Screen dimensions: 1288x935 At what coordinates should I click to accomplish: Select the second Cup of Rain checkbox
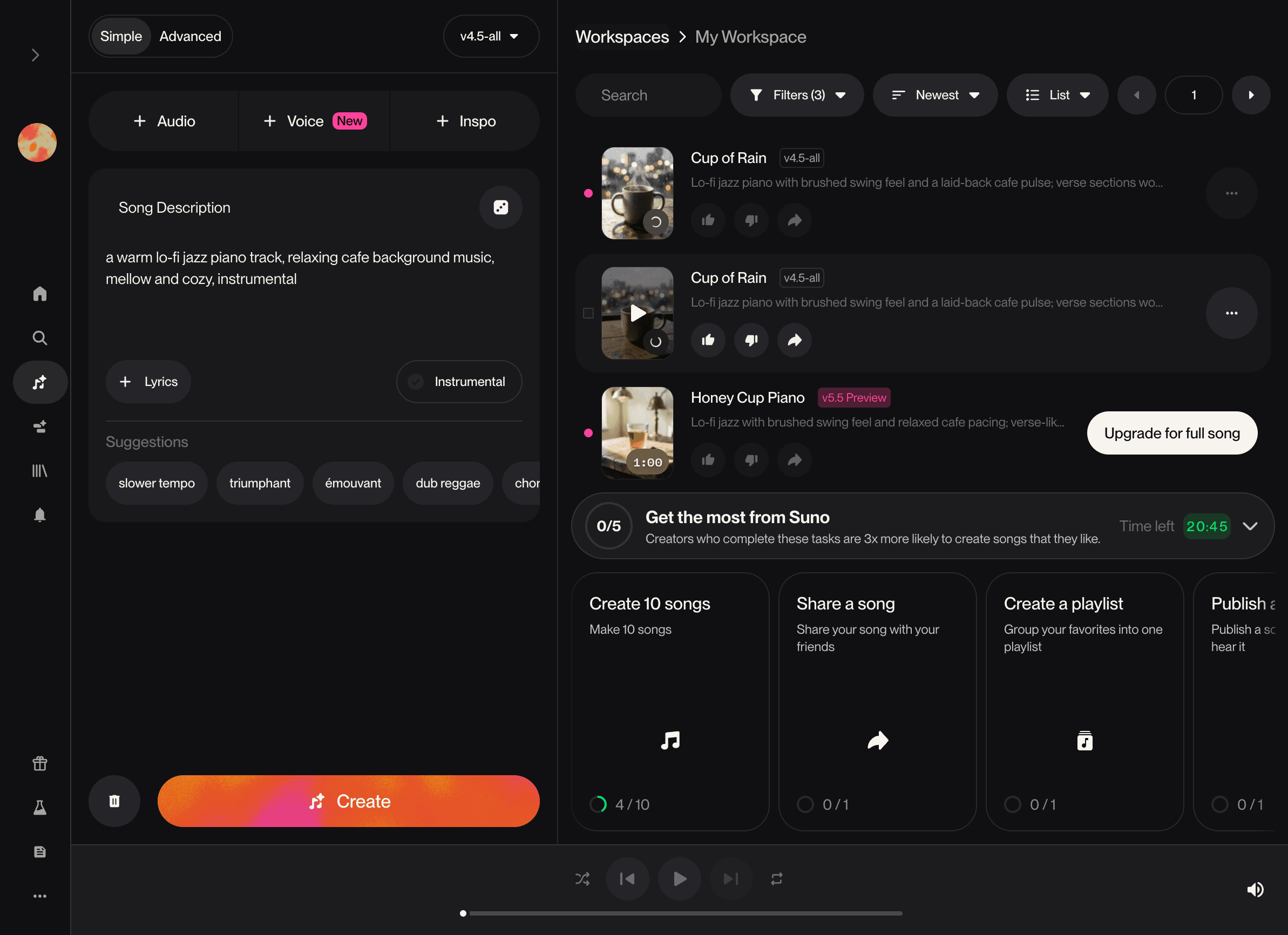(588, 313)
